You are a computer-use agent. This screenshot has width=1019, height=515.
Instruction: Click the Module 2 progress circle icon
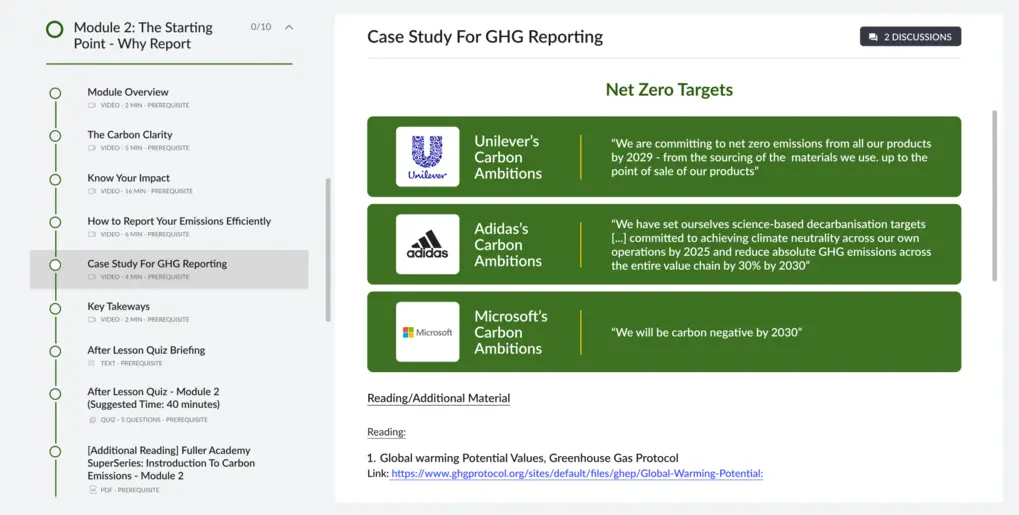(55, 29)
